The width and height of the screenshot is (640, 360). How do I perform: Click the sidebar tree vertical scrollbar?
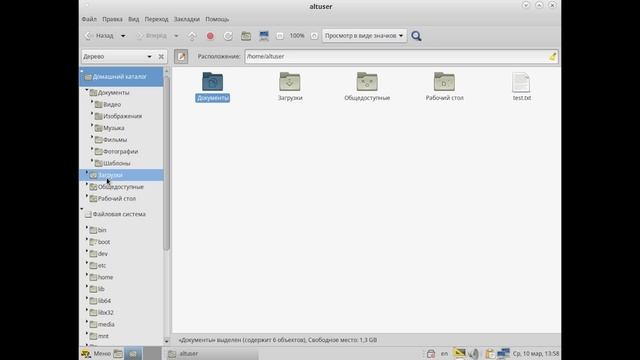(167, 163)
